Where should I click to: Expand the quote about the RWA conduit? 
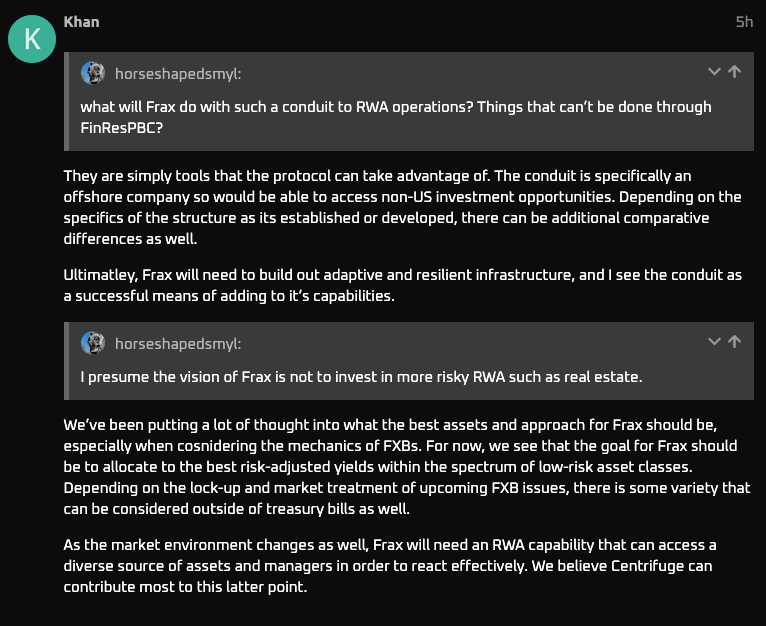pos(714,72)
